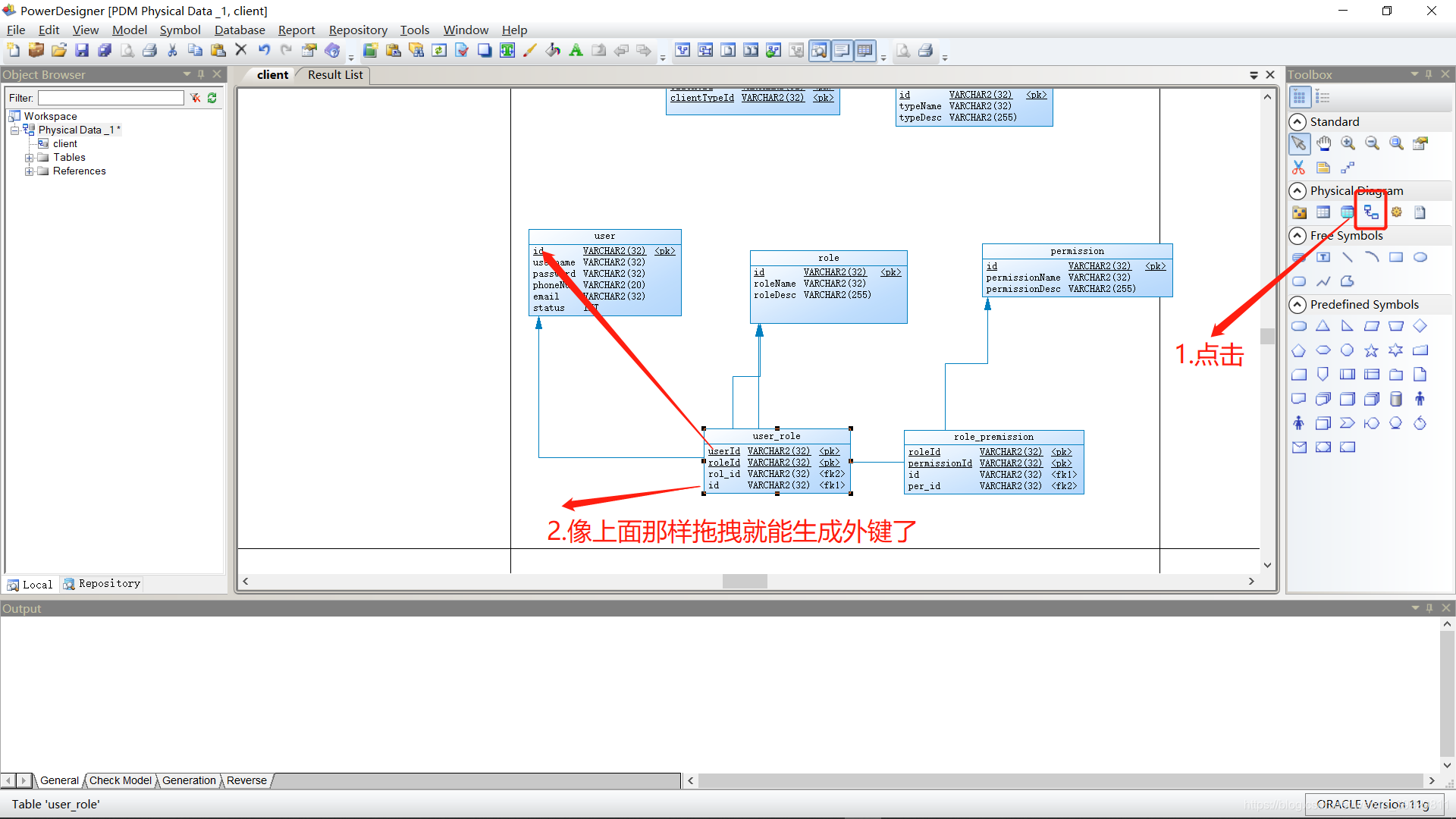Image resolution: width=1456 pixels, height=819 pixels.
Task: Select the Text free symbol tool
Action: pos(1323,257)
